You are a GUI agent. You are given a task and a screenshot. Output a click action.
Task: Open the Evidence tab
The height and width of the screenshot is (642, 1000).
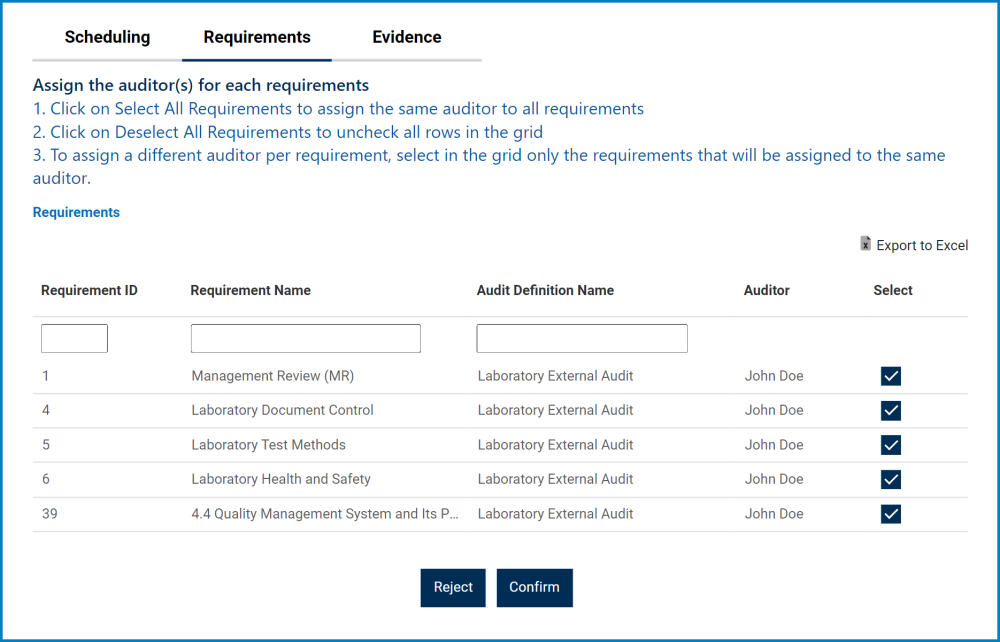(406, 37)
